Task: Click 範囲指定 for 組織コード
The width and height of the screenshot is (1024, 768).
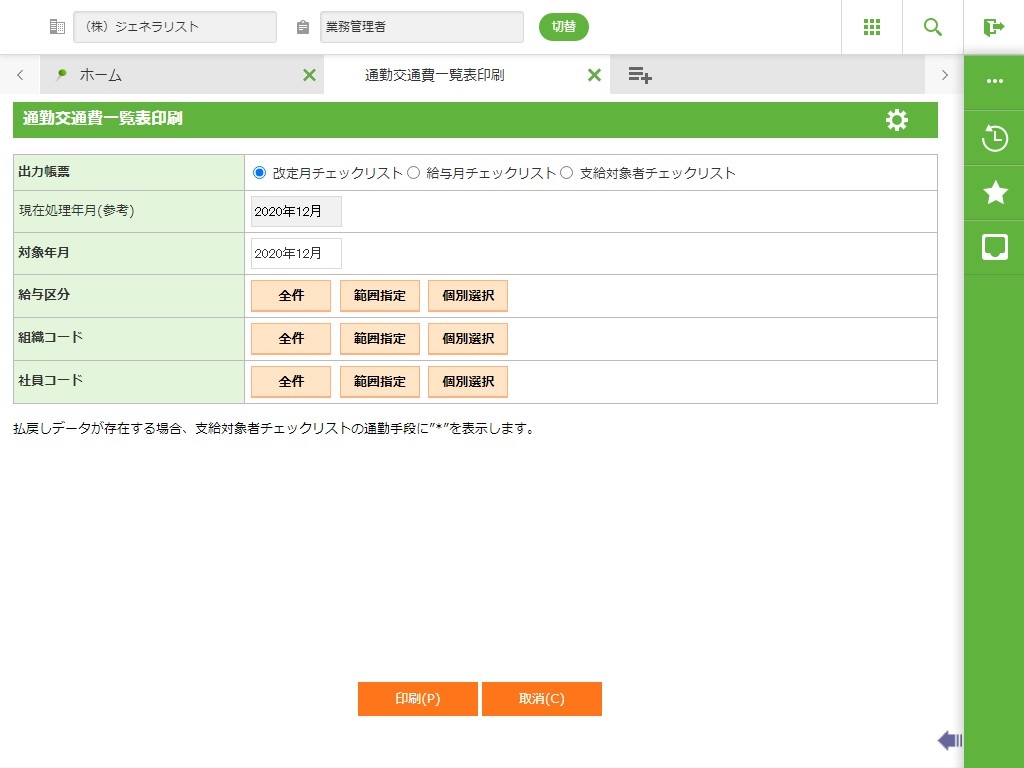Action: click(x=380, y=339)
